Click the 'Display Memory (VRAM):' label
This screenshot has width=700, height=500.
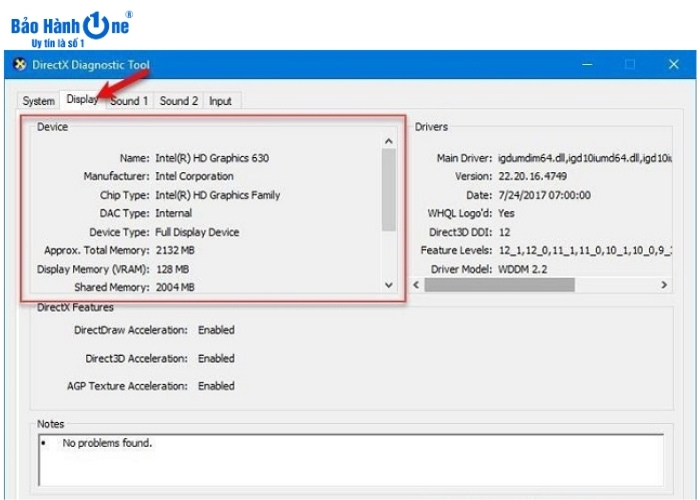click(93, 269)
